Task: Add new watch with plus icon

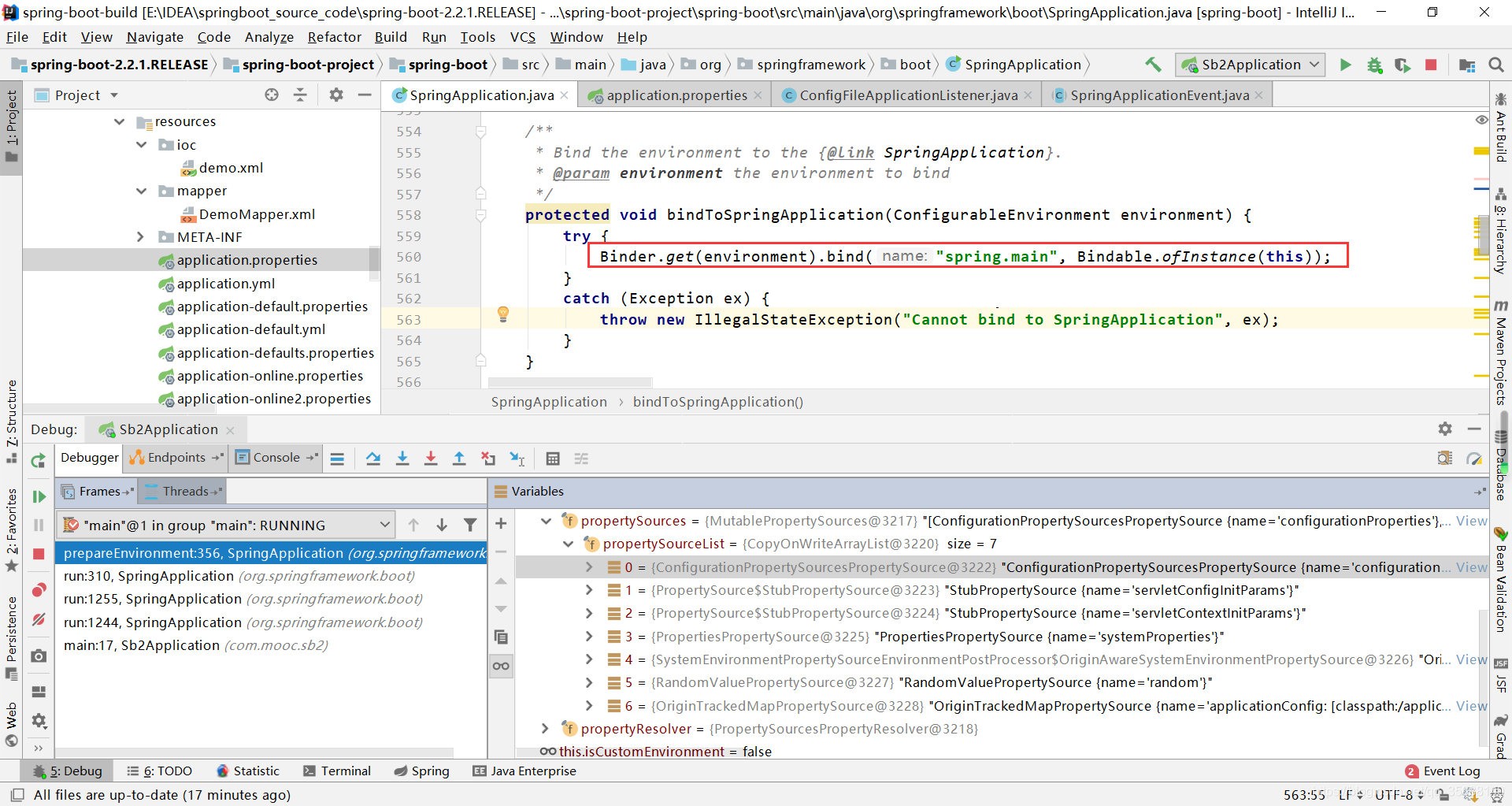Action: 501,524
